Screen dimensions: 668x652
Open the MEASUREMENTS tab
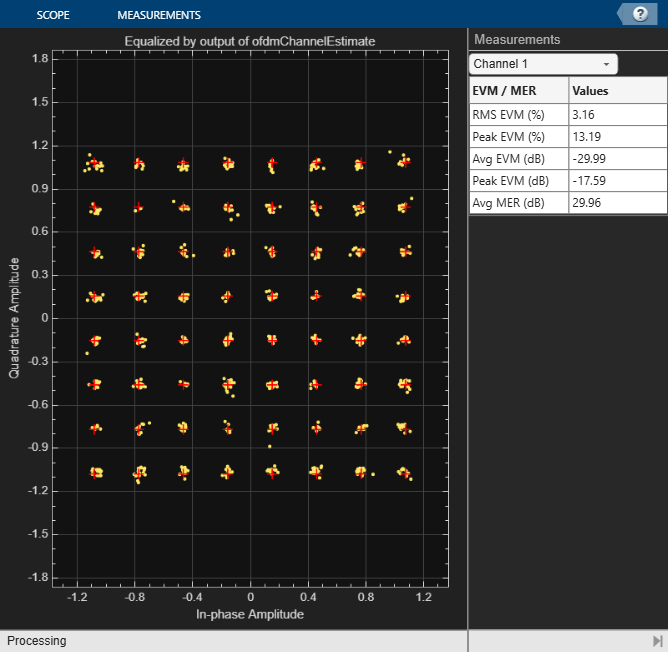tap(159, 15)
